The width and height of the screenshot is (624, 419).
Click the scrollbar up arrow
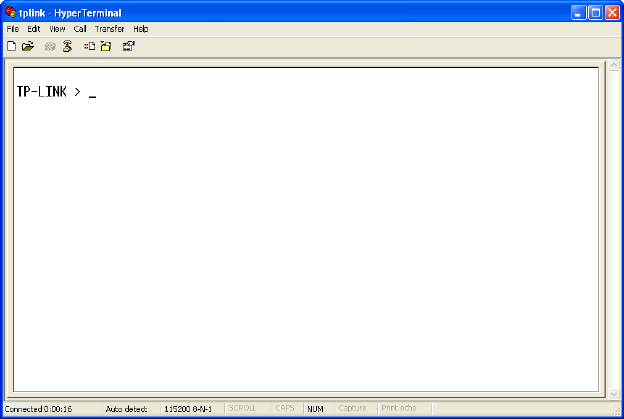click(x=614, y=65)
